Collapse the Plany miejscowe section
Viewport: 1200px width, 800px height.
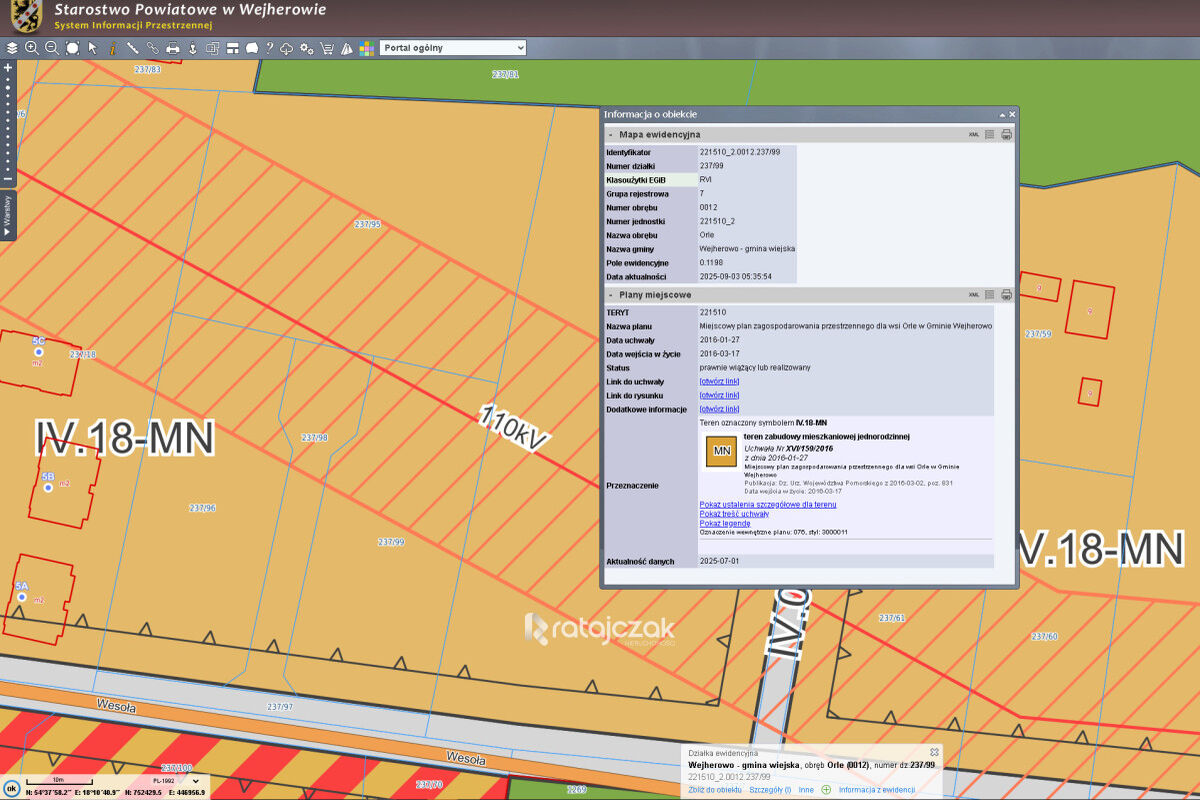pos(611,295)
